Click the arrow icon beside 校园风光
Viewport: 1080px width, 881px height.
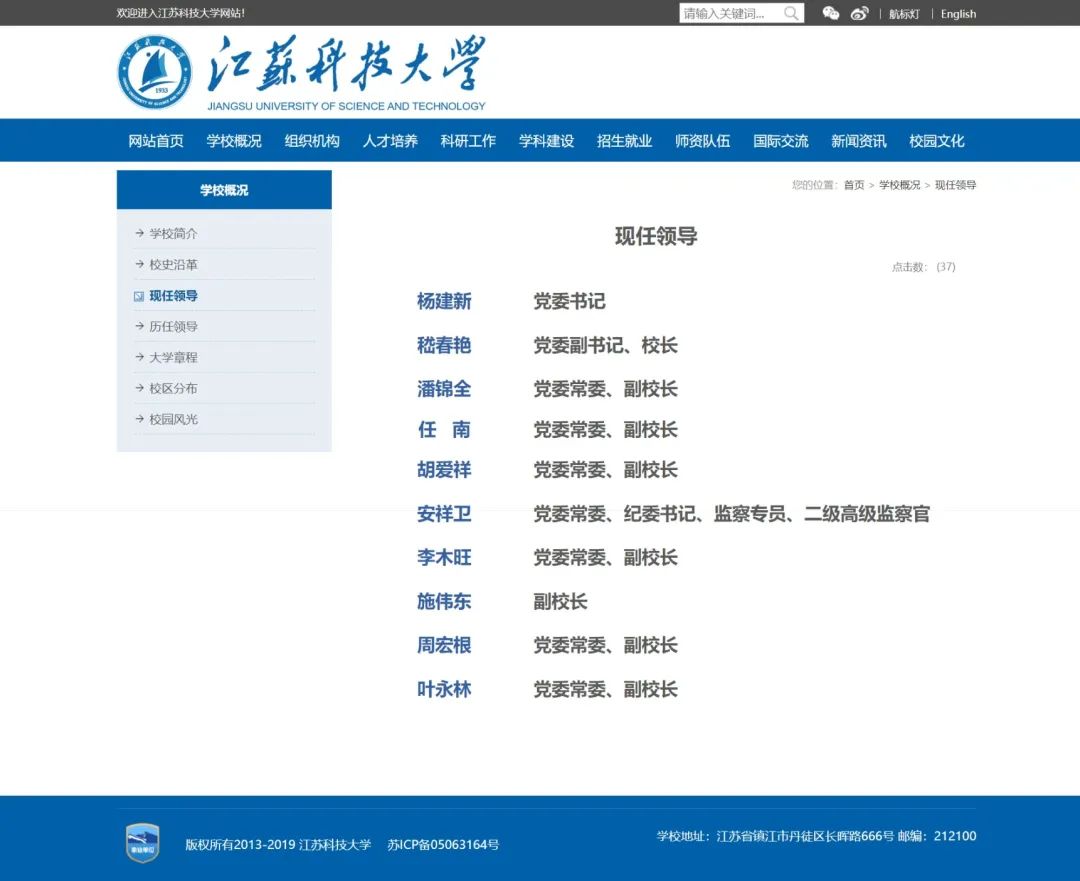coord(138,418)
